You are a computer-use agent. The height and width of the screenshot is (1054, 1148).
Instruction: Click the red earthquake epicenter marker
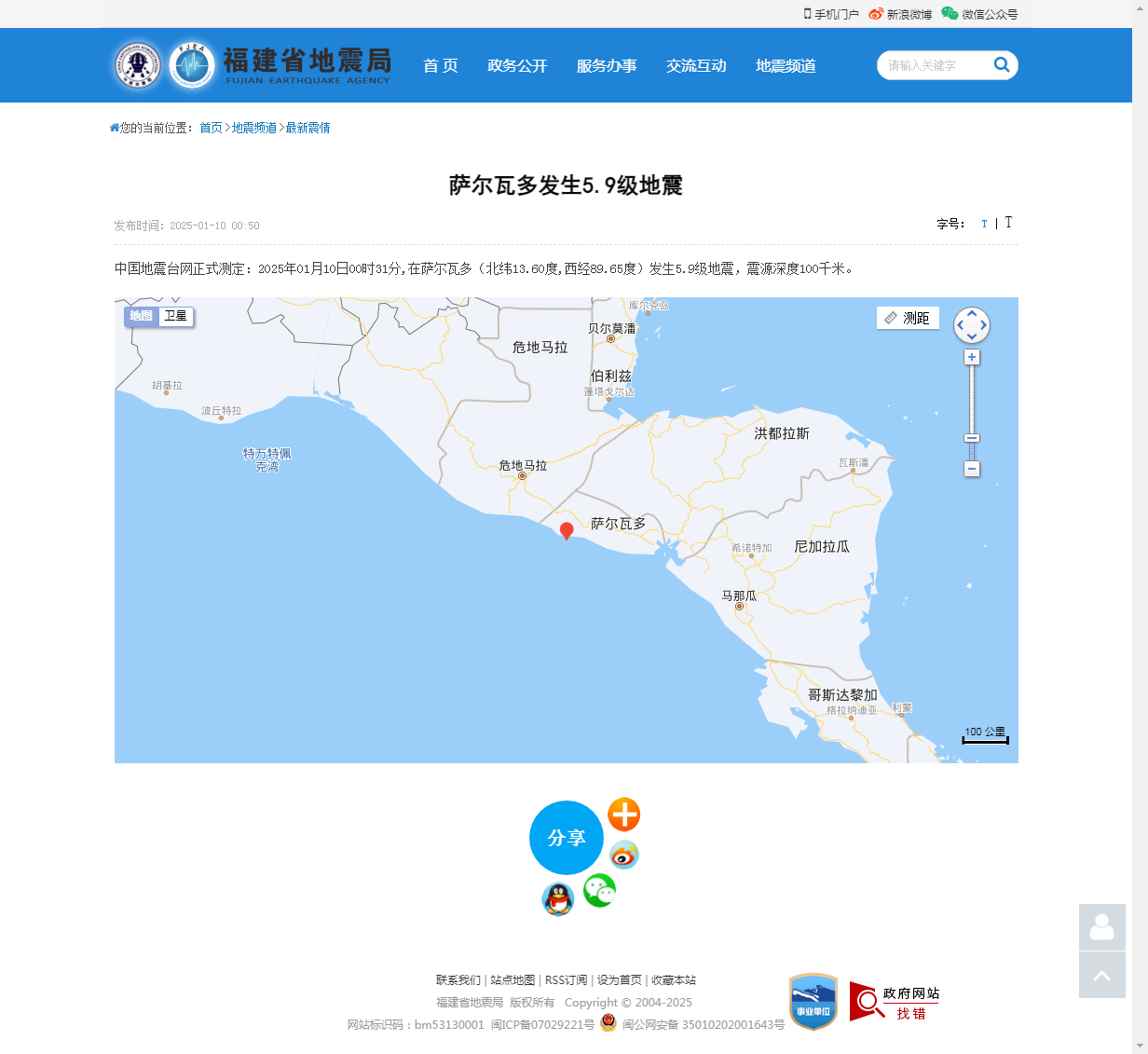coord(567,530)
